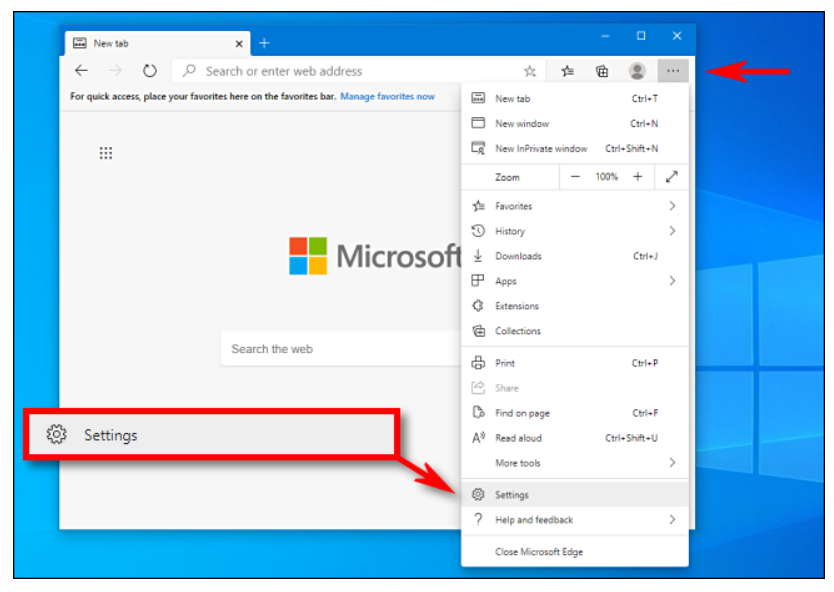Image resolution: width=834 pixels, height=592 pixels.
Task: Expand the Favorites submenu
Action: (x=672, y=206)
